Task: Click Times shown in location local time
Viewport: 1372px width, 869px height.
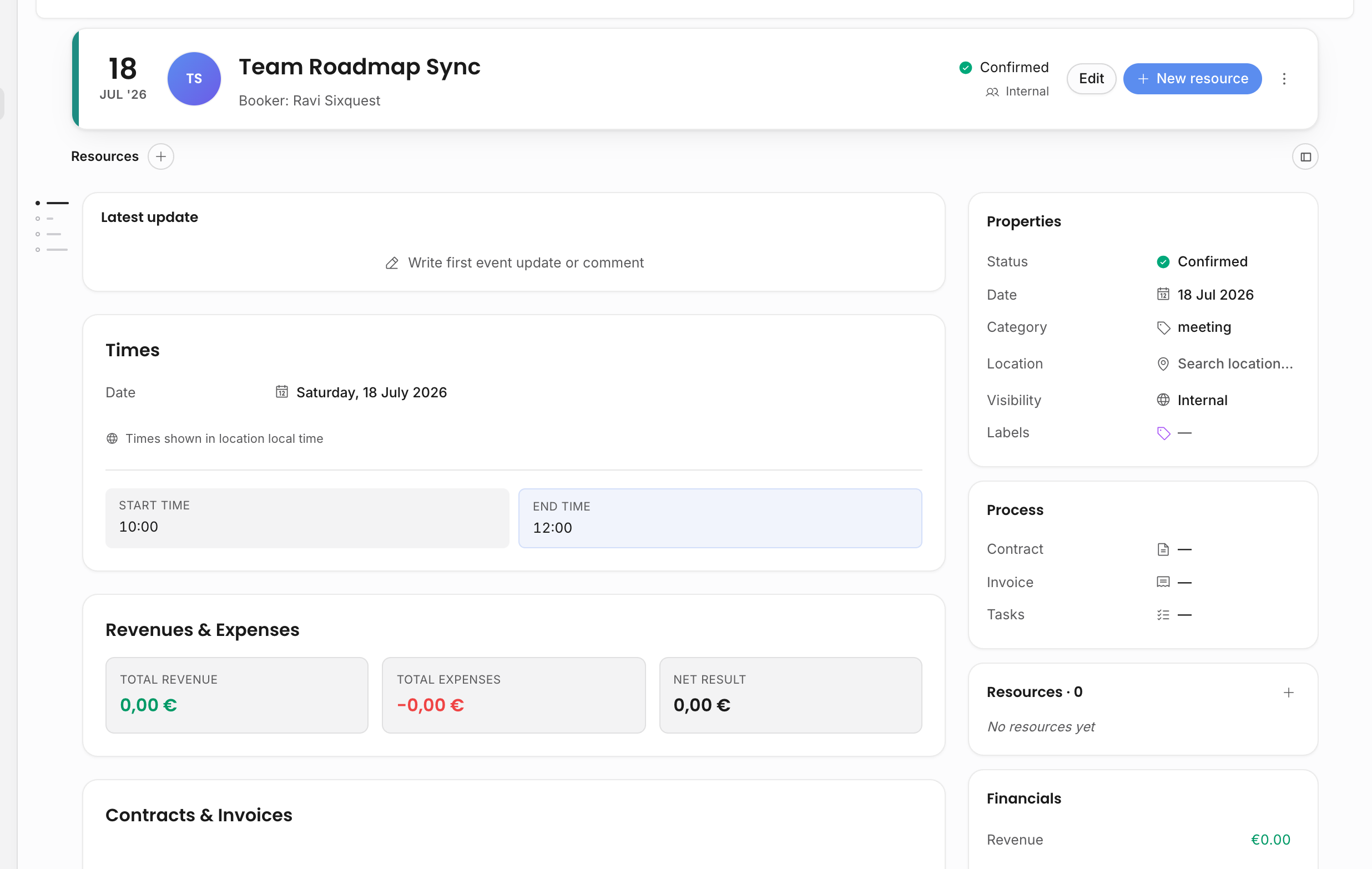Action: 224,438
